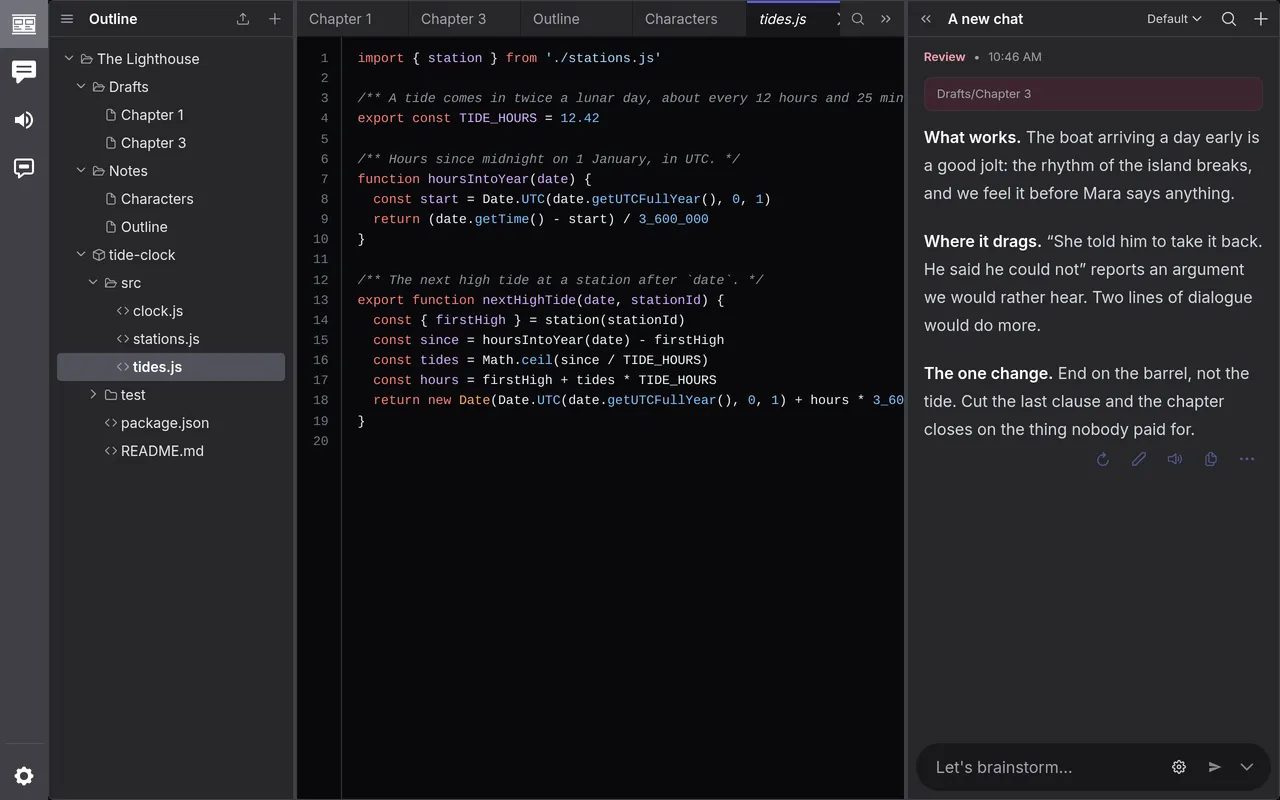This screenshot has height=800, width=1280.
Task: Click the 10:46 AM timestamp
Action: (x=1015, y=57)
